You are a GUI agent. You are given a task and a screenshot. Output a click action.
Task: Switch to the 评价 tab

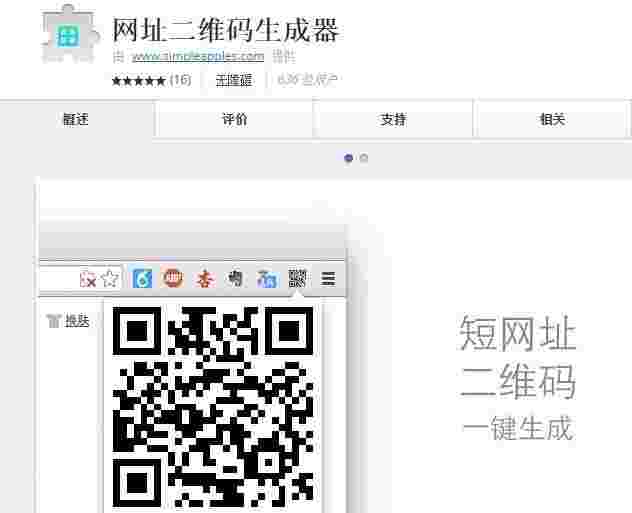pyautogui.click(x=235, y=119)
